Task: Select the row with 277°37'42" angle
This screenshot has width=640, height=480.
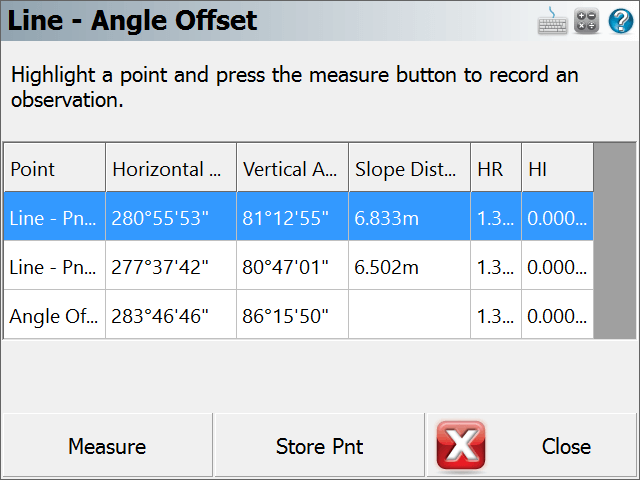Action: [299, 266]
